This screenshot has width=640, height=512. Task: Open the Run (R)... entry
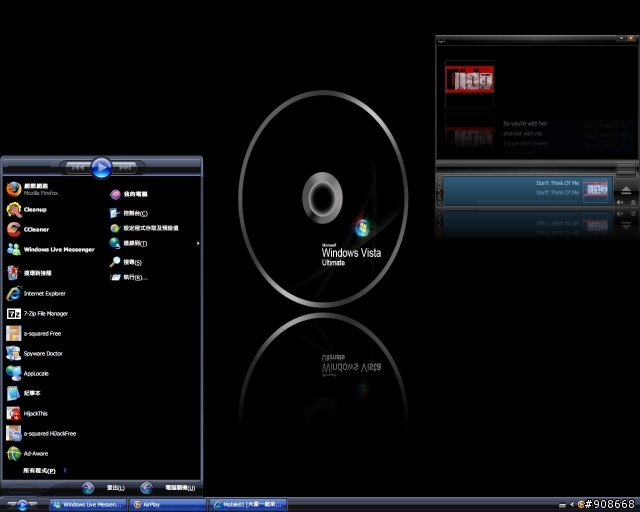(129, 278)
